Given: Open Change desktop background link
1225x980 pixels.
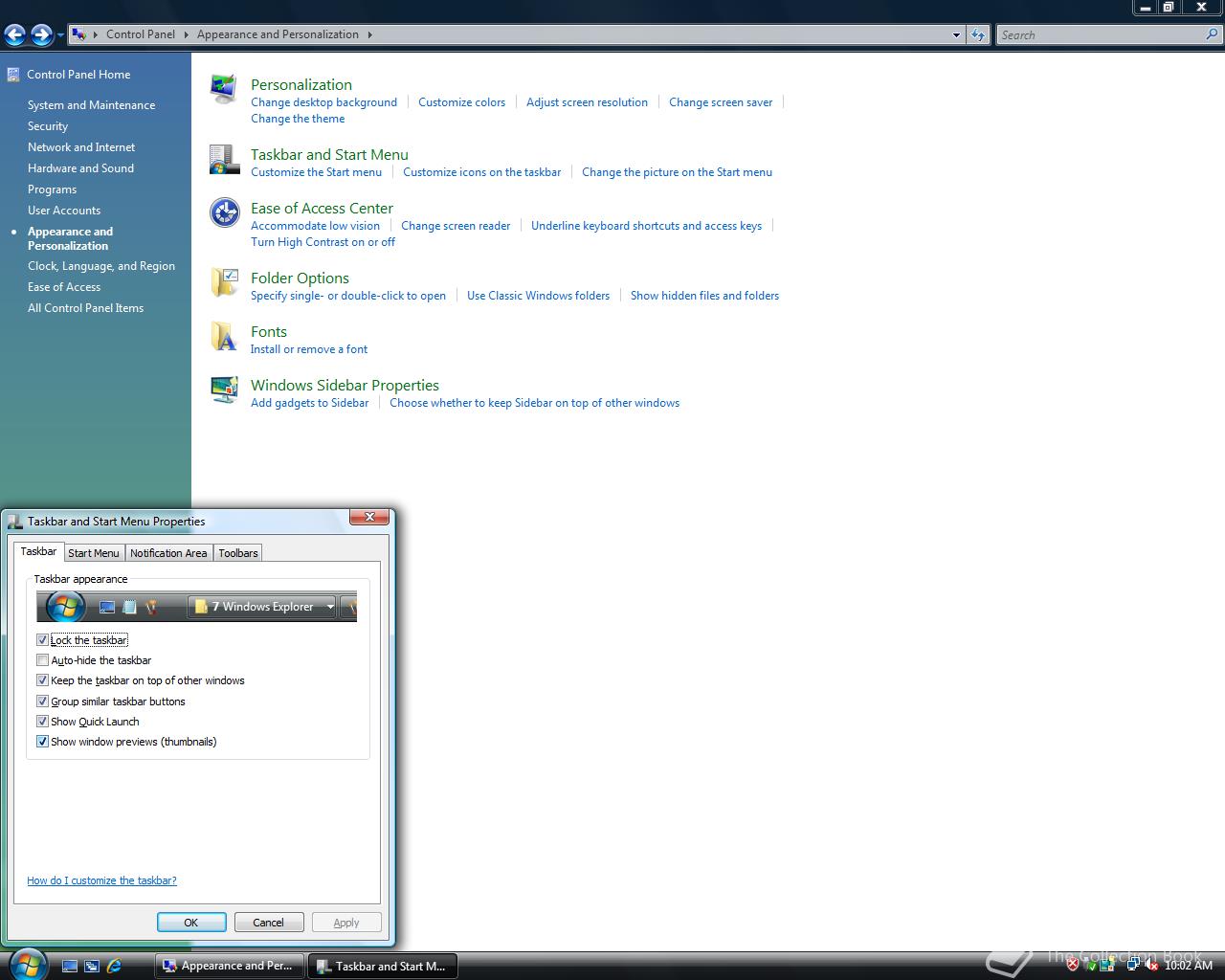Looking at the screenshot, I should tap(323, 102).
